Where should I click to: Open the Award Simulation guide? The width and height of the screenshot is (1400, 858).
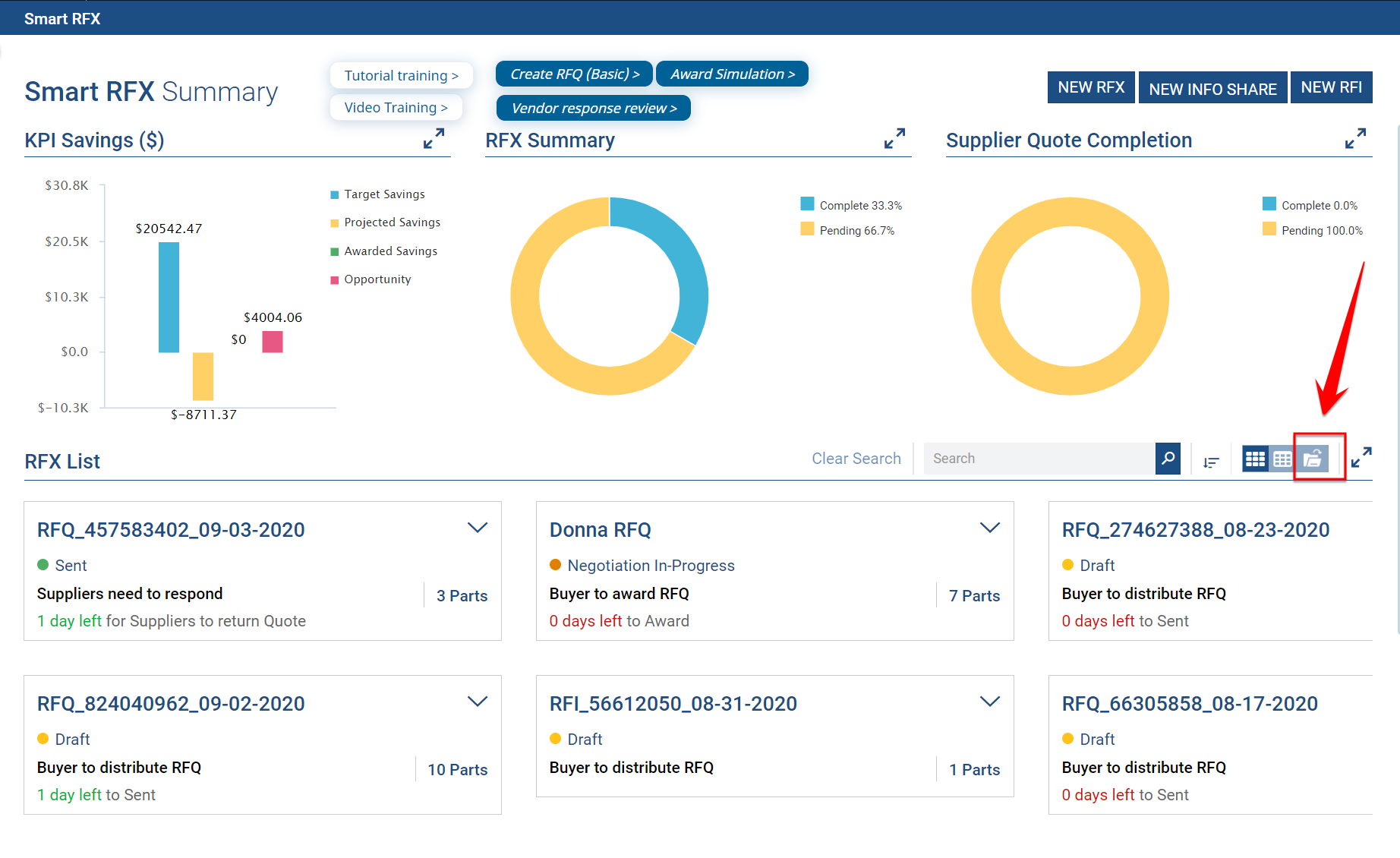click(x=732, y=74)
